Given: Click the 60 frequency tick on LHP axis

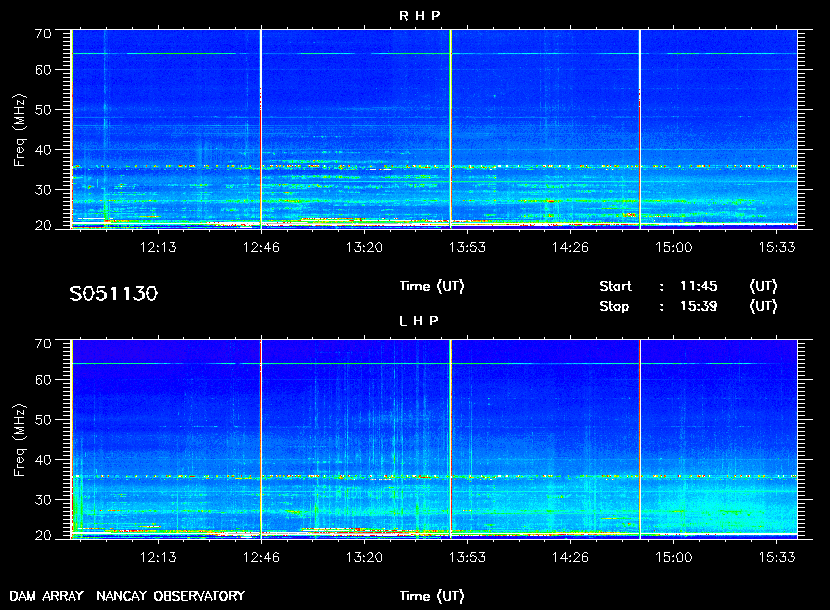Looking at the screenshot, I should click(43, 380).
